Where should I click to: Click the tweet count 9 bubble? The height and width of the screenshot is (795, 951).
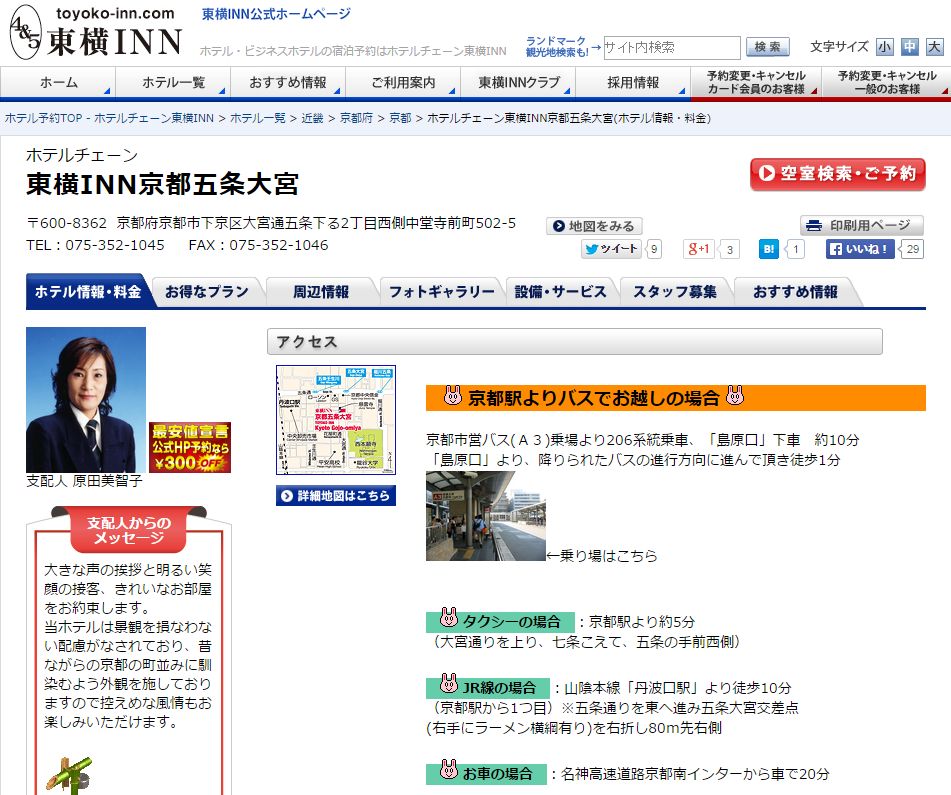pyautogui.click(x=654, y=249)
